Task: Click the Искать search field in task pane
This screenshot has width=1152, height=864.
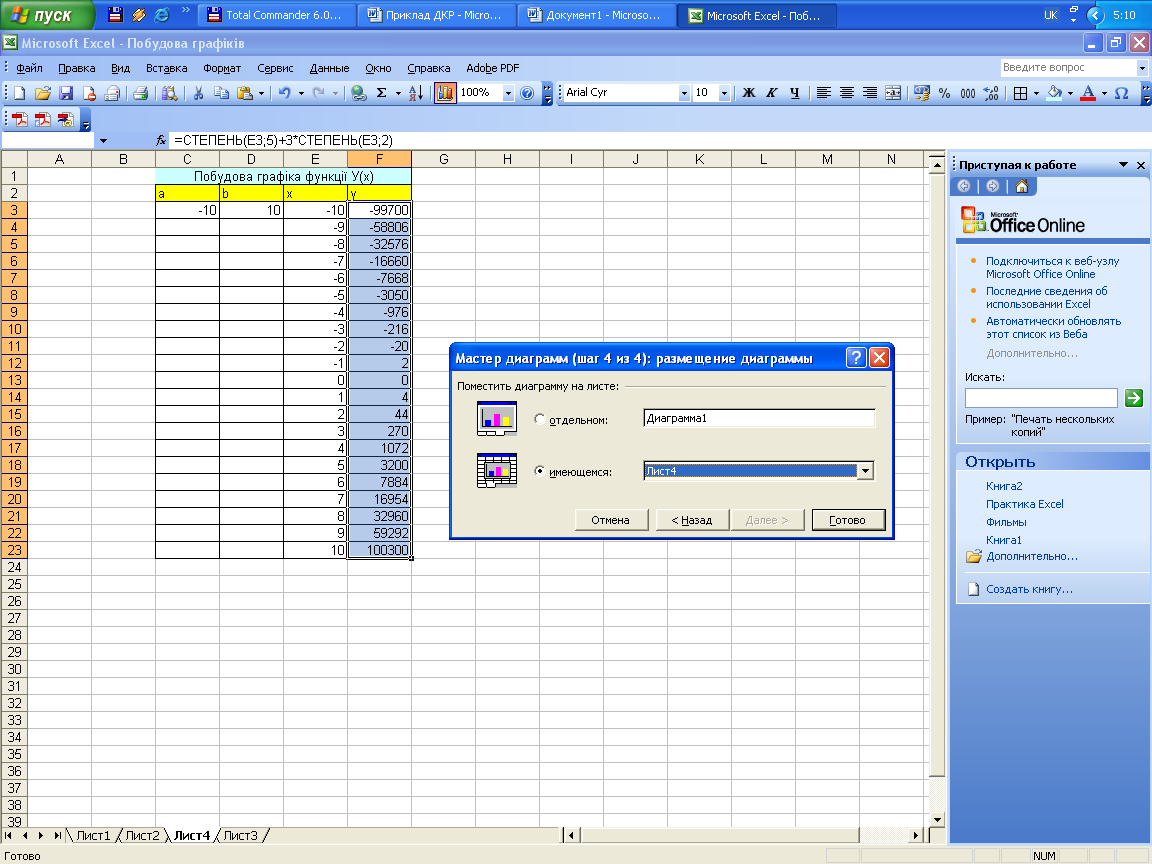Action: (1041, 397)
